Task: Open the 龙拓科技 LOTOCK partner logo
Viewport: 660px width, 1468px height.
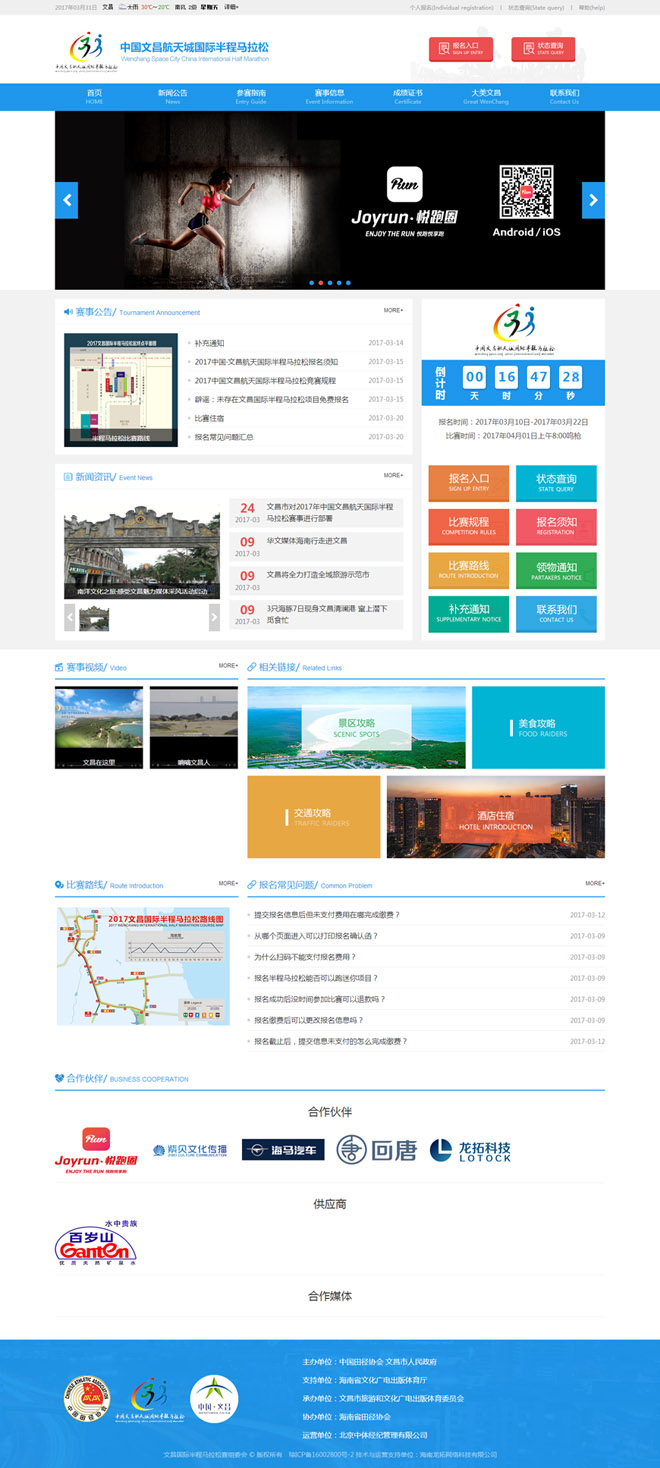Action: pos(470,1151)
